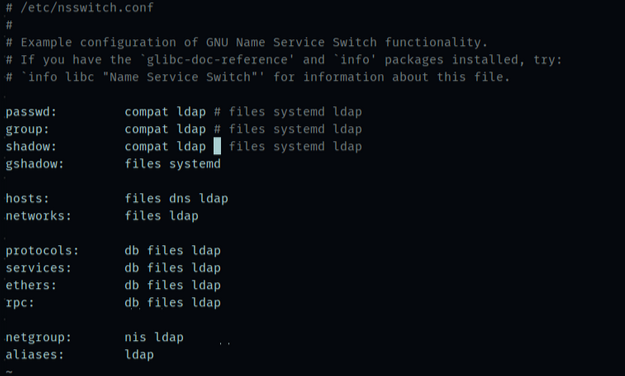Screen dimensions: 625x376
Task: Click the rpc: key
Action: tap(20, 303)
